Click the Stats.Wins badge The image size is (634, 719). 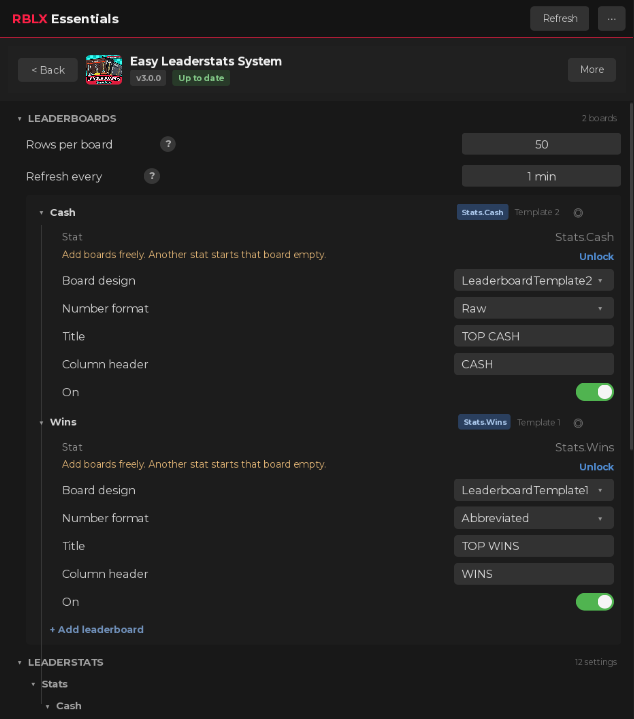(485, 422)
